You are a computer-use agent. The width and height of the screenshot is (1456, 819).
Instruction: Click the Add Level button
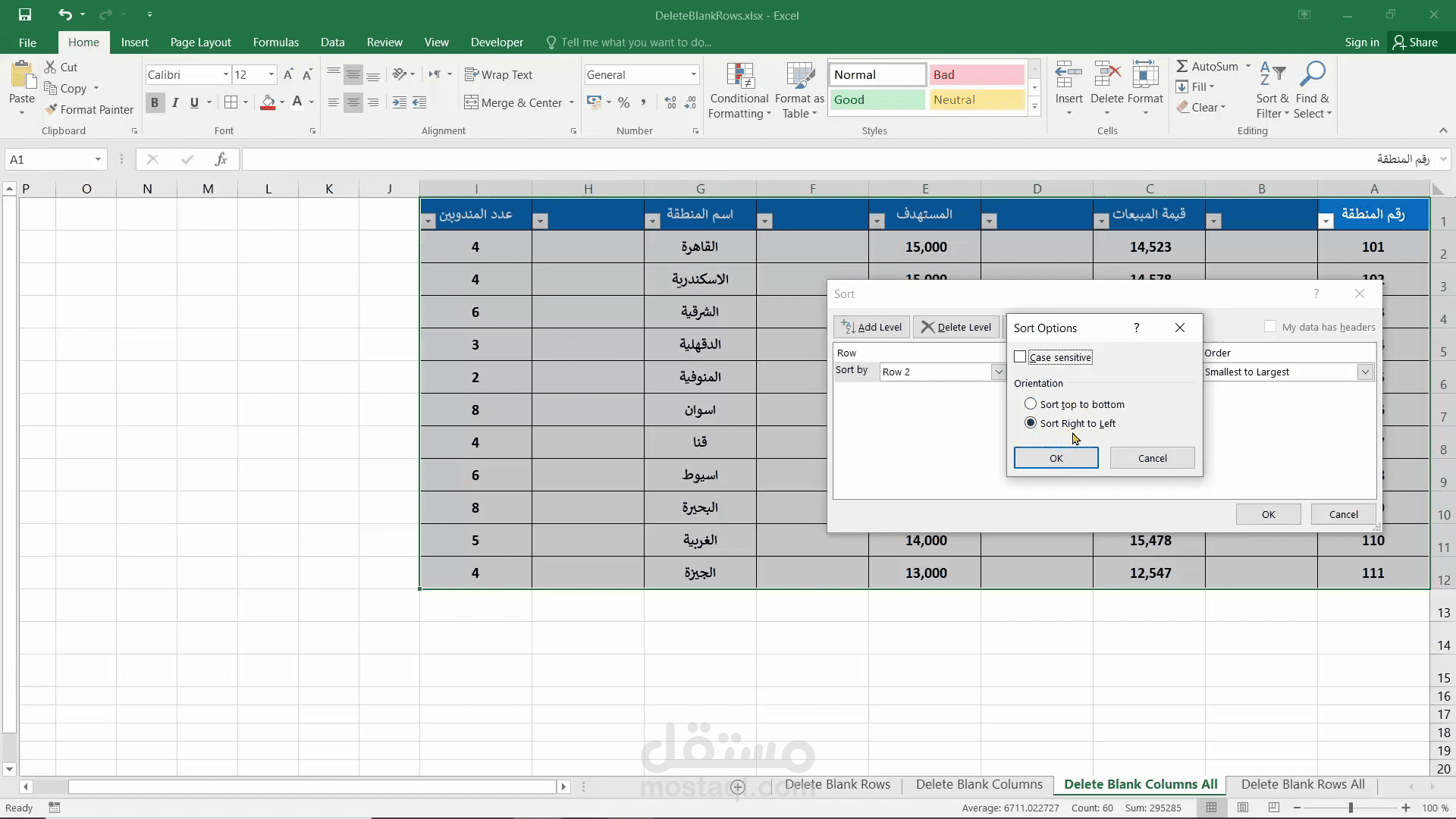pos(871,327)
